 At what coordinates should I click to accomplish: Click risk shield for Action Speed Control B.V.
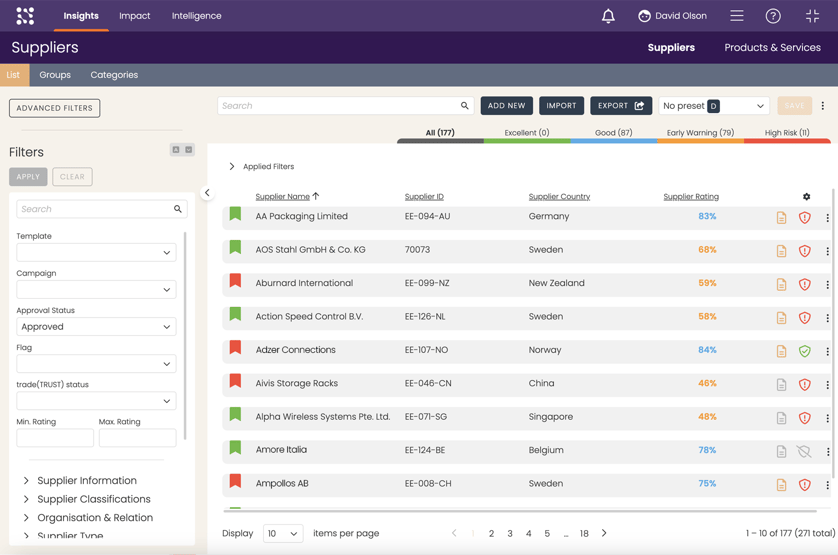coord(804,318)
